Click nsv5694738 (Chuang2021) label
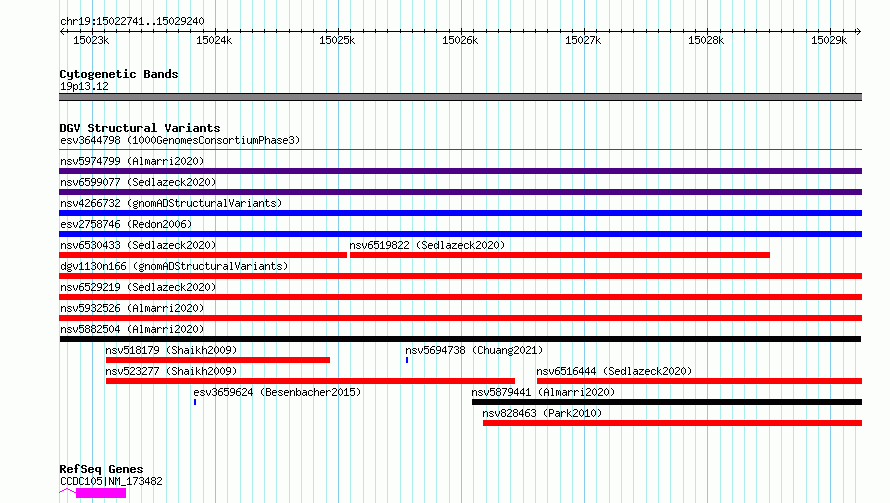This screenshot has width=890, height=503. pyautogui.click(x=474, y=350)
